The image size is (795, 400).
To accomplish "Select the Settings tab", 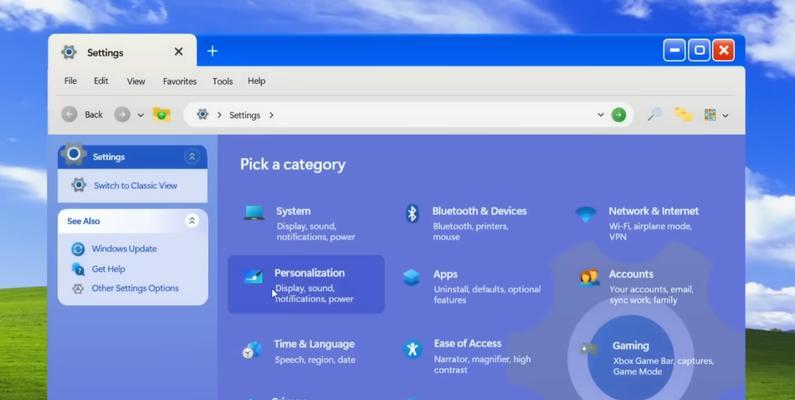I will (122, 52).
